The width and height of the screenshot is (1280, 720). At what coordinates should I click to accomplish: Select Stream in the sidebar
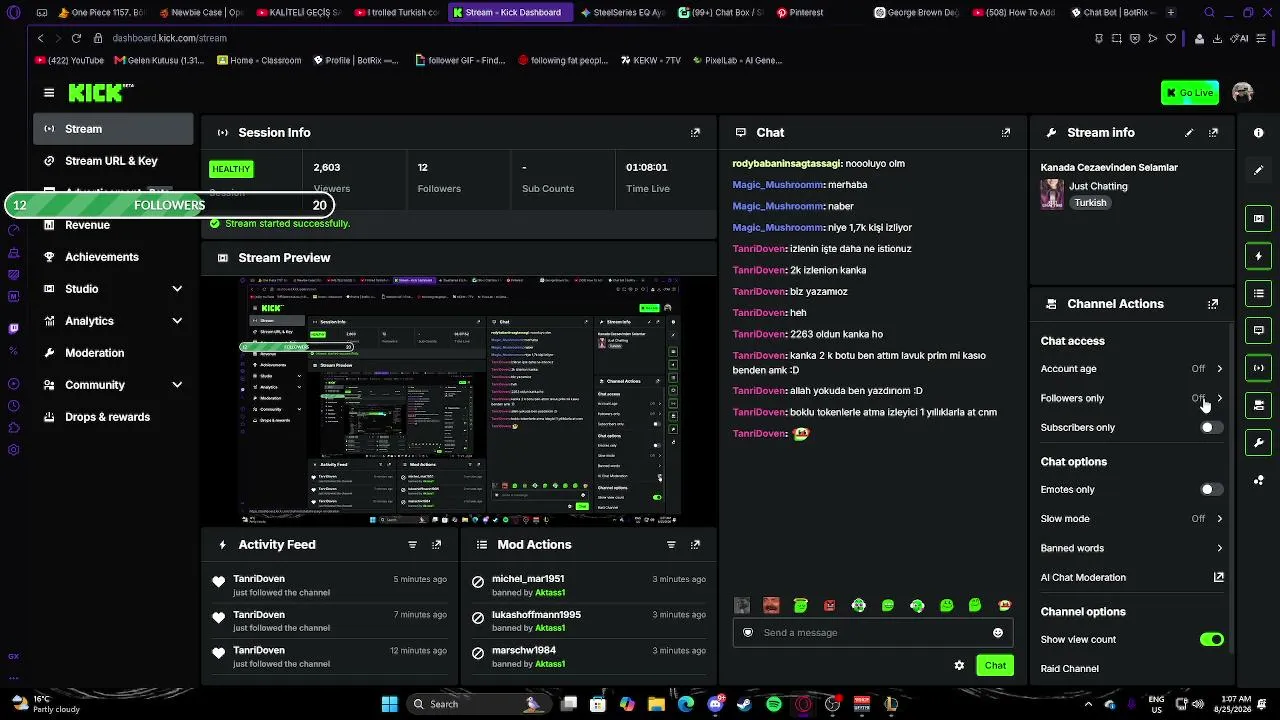click(x=113, y=129)
